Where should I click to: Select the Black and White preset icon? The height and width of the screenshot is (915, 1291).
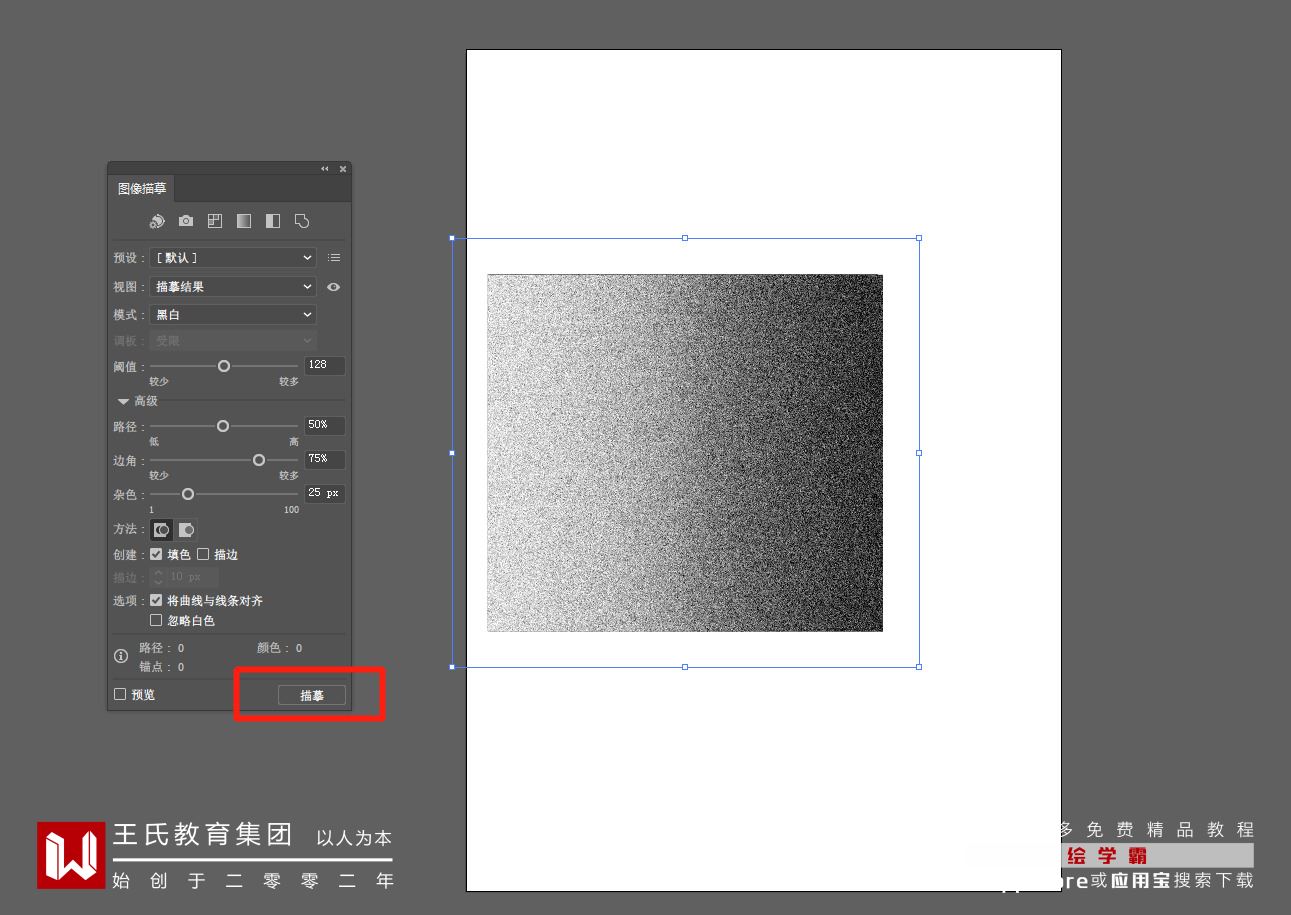pos(273,221)
